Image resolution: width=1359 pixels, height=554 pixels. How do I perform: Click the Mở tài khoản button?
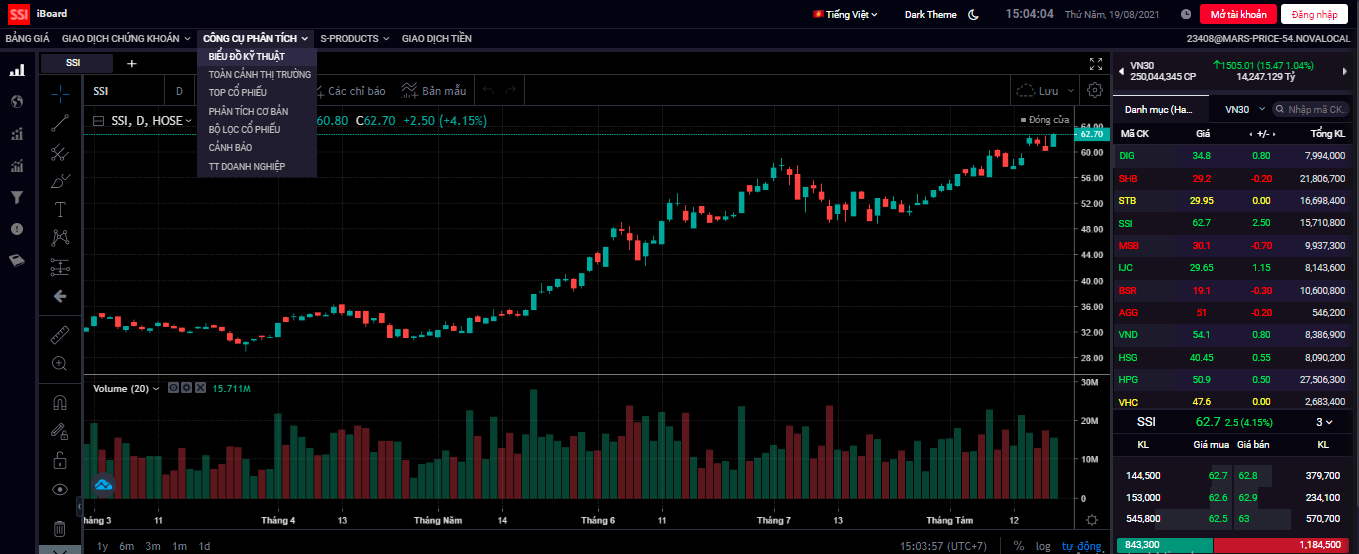point(1238,14)
